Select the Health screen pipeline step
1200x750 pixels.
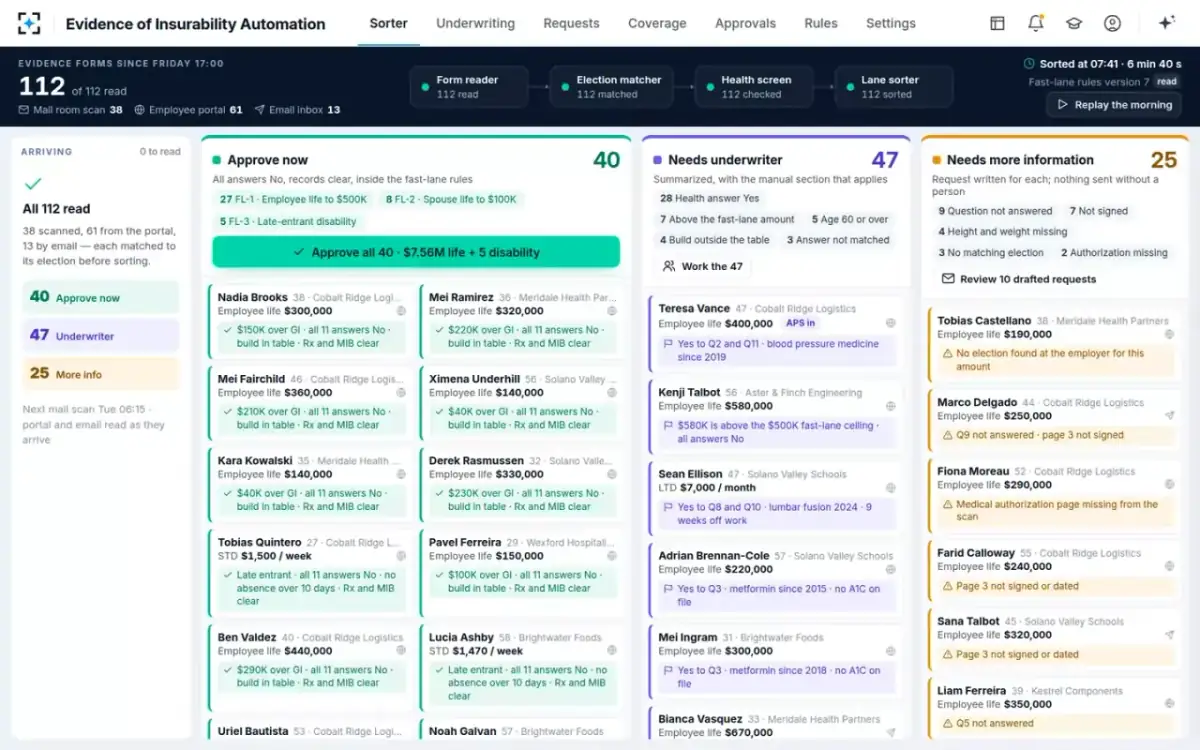[754, 87]
